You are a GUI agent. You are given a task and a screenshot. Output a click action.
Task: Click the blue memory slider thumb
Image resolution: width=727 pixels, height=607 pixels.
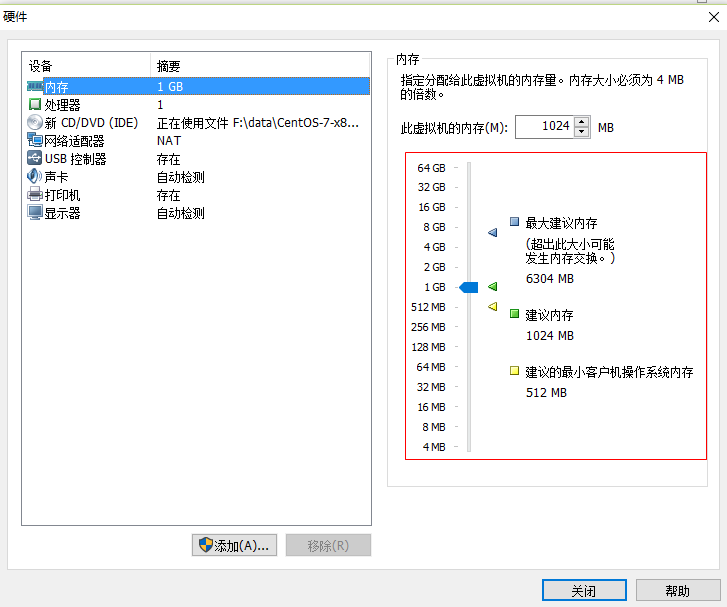468,287
